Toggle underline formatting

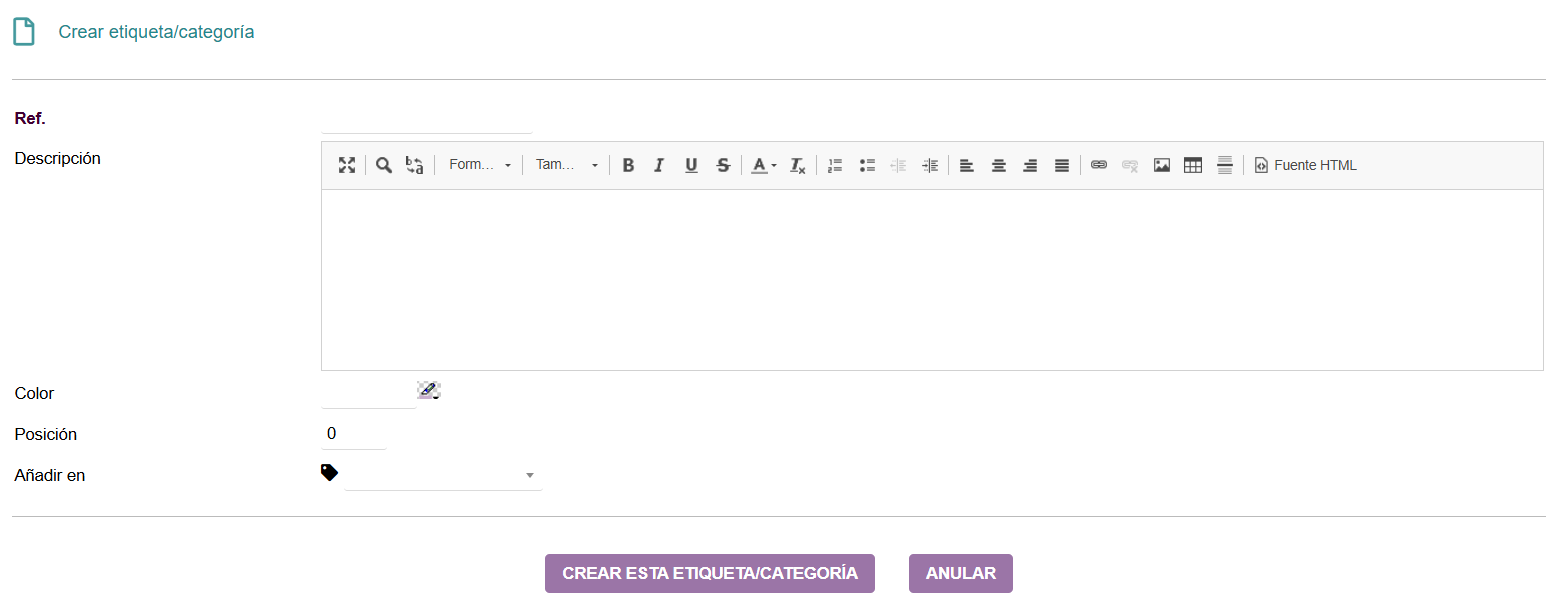(x=691, y=165)
